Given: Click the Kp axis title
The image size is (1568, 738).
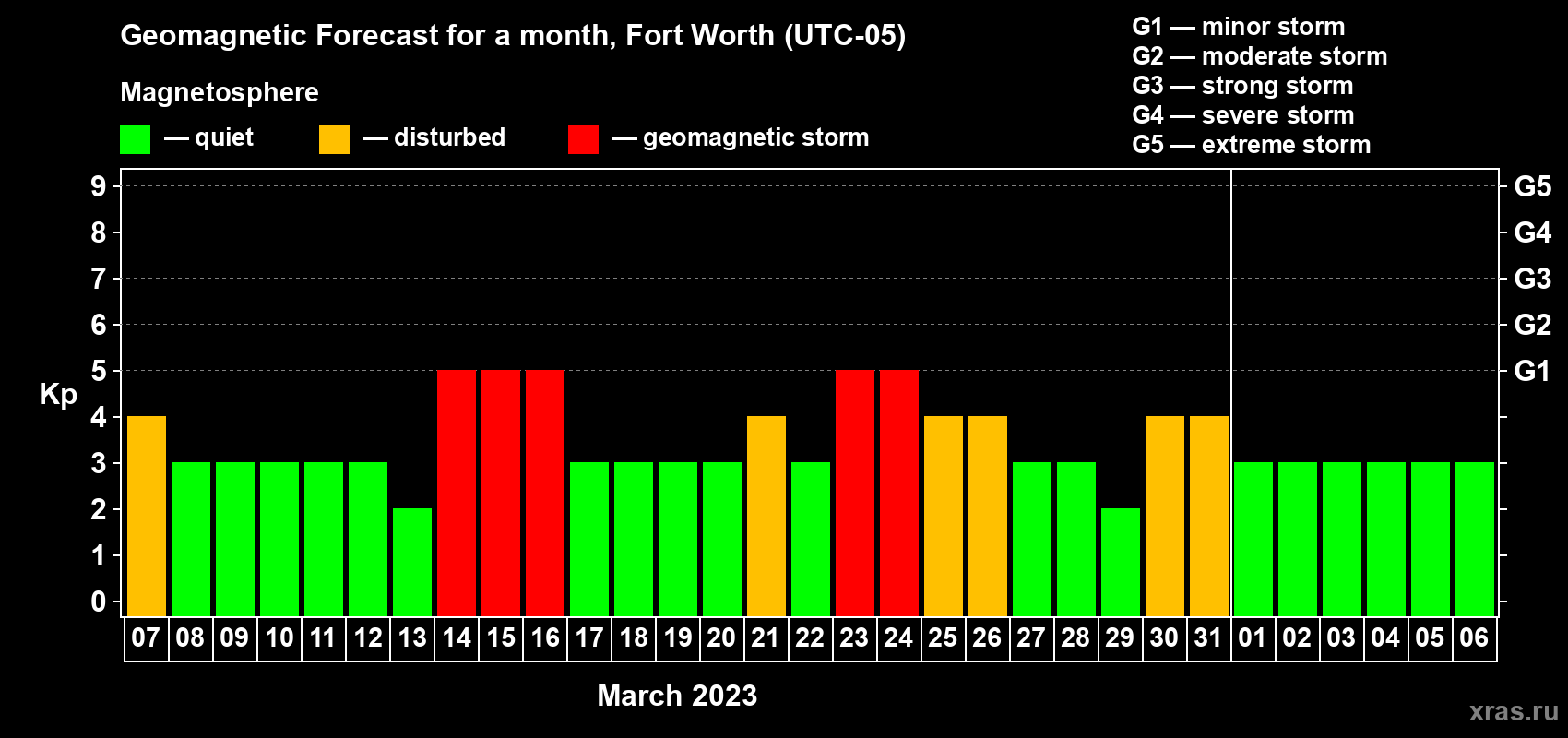Looking at the screenshot, I should click(x=58, y=395).
